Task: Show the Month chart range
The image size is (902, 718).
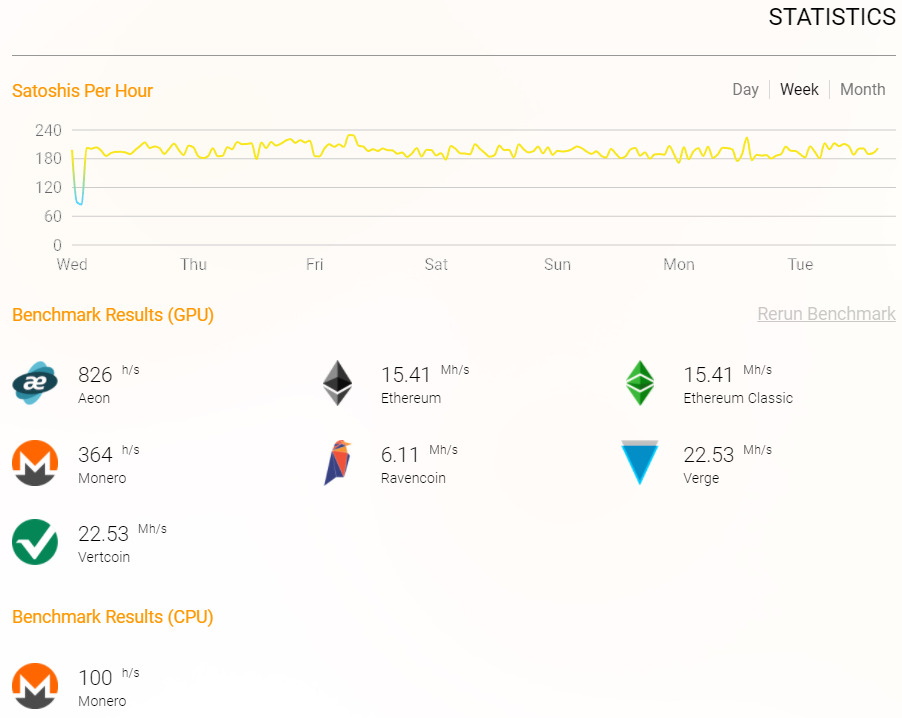Action: (862, 89)
